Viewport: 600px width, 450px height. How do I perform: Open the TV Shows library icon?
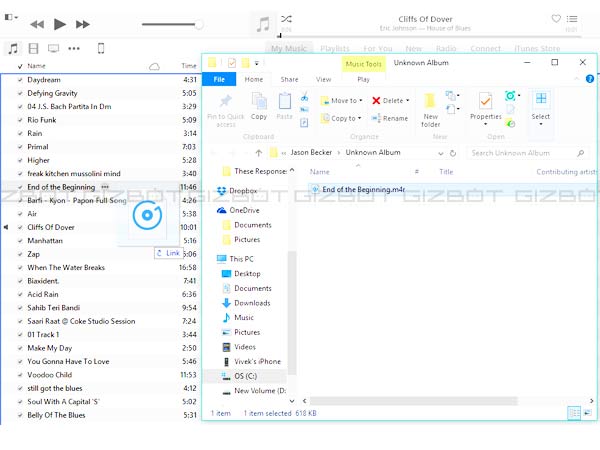53,48
